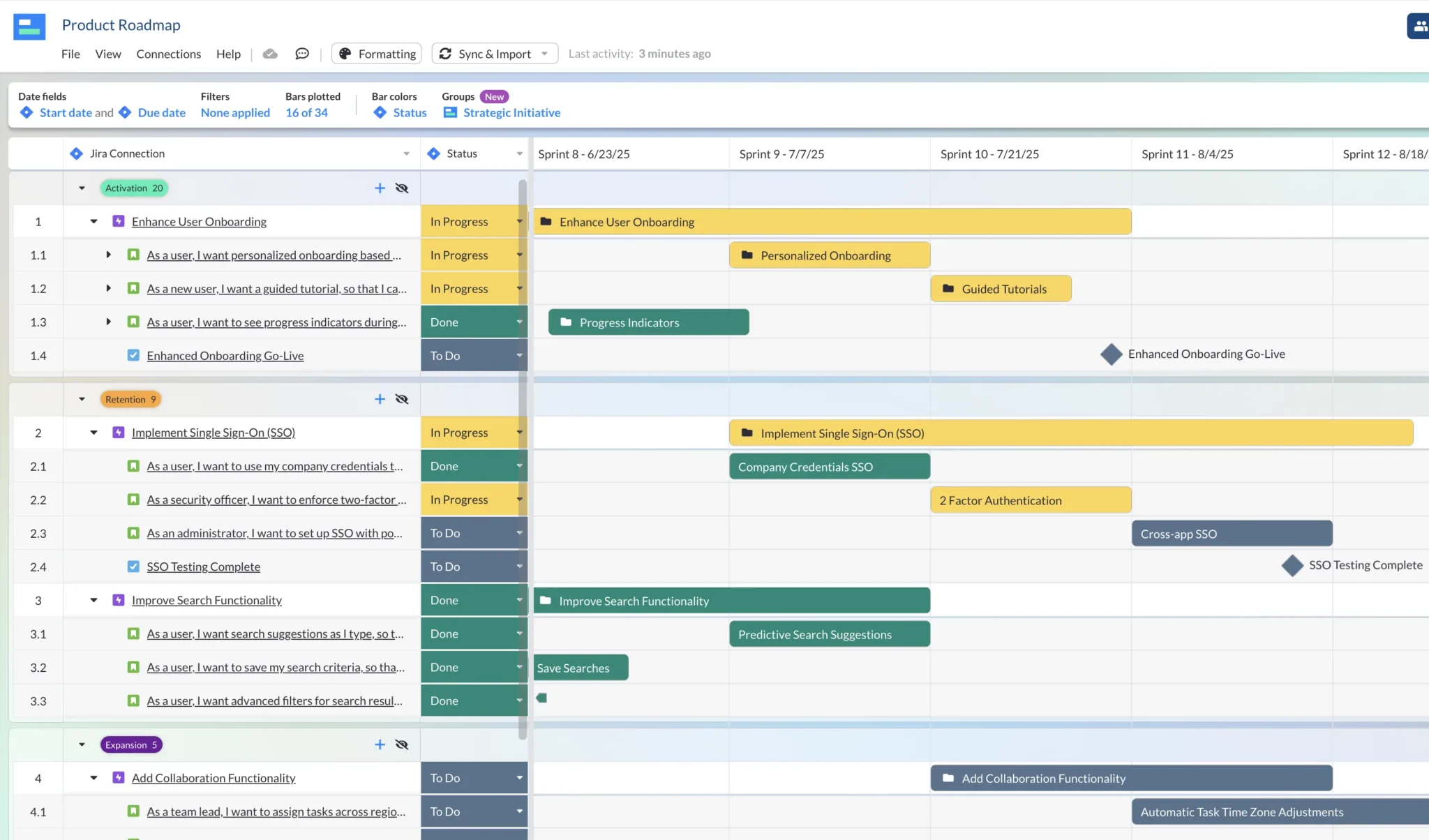Click the Guided Tutorials bar
This screenshot has height=840, width=1429.
pos(1001,289)
